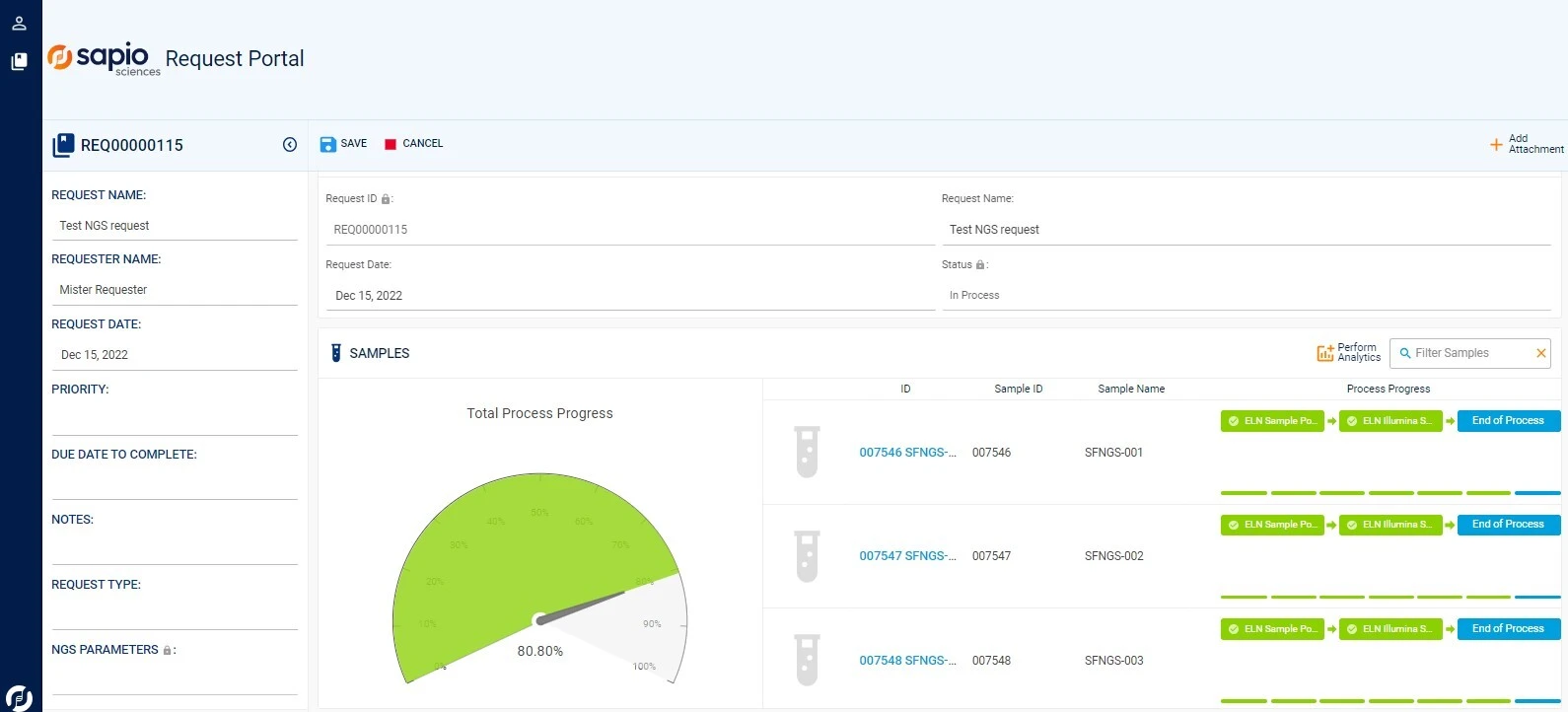
Task: Click Sample ID cell 007548
Action: 991,661
